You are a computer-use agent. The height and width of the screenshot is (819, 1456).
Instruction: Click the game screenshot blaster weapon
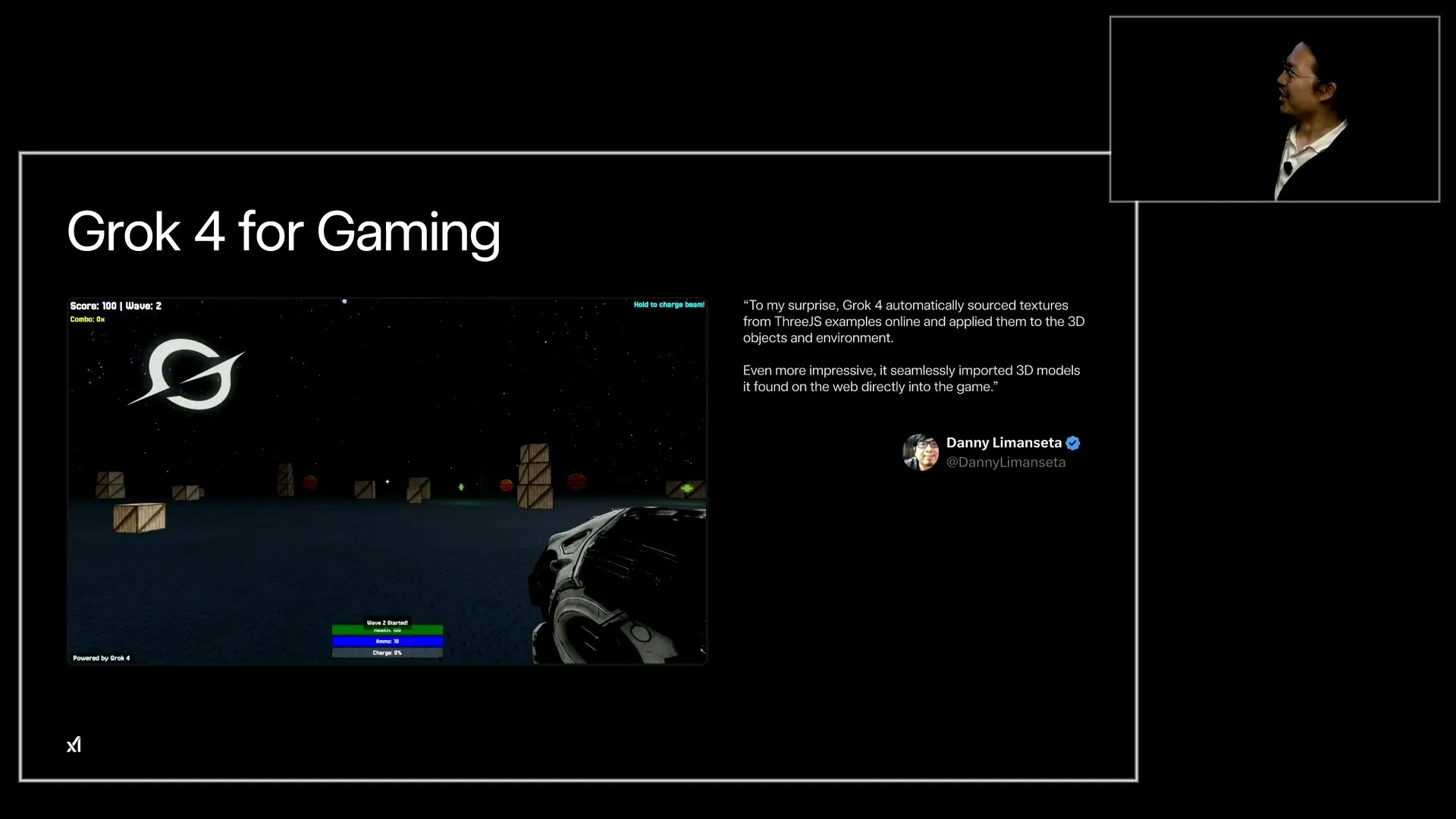(x=618, y=585)
